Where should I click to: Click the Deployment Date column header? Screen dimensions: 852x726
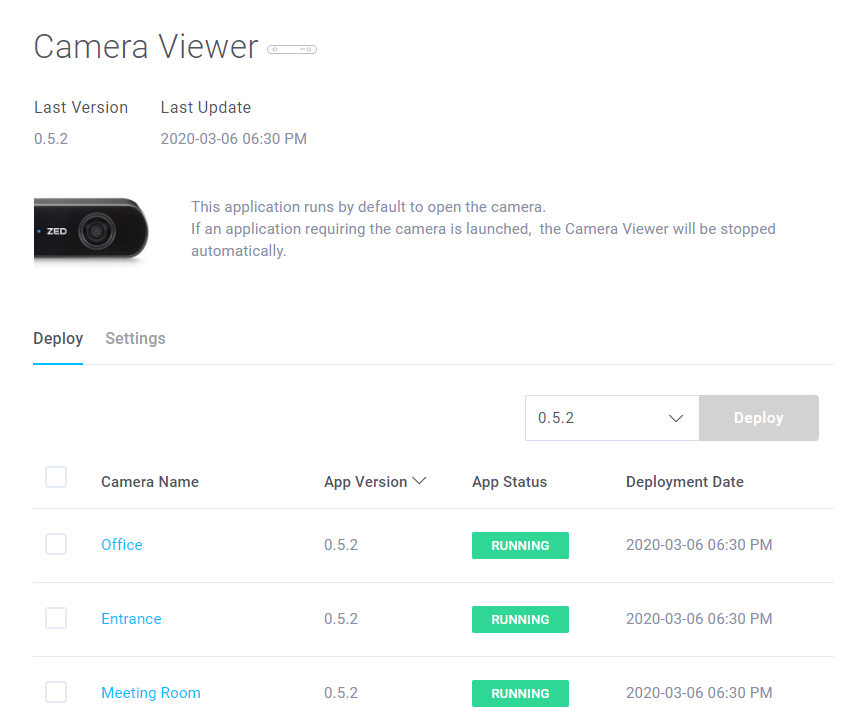point(685,481)
